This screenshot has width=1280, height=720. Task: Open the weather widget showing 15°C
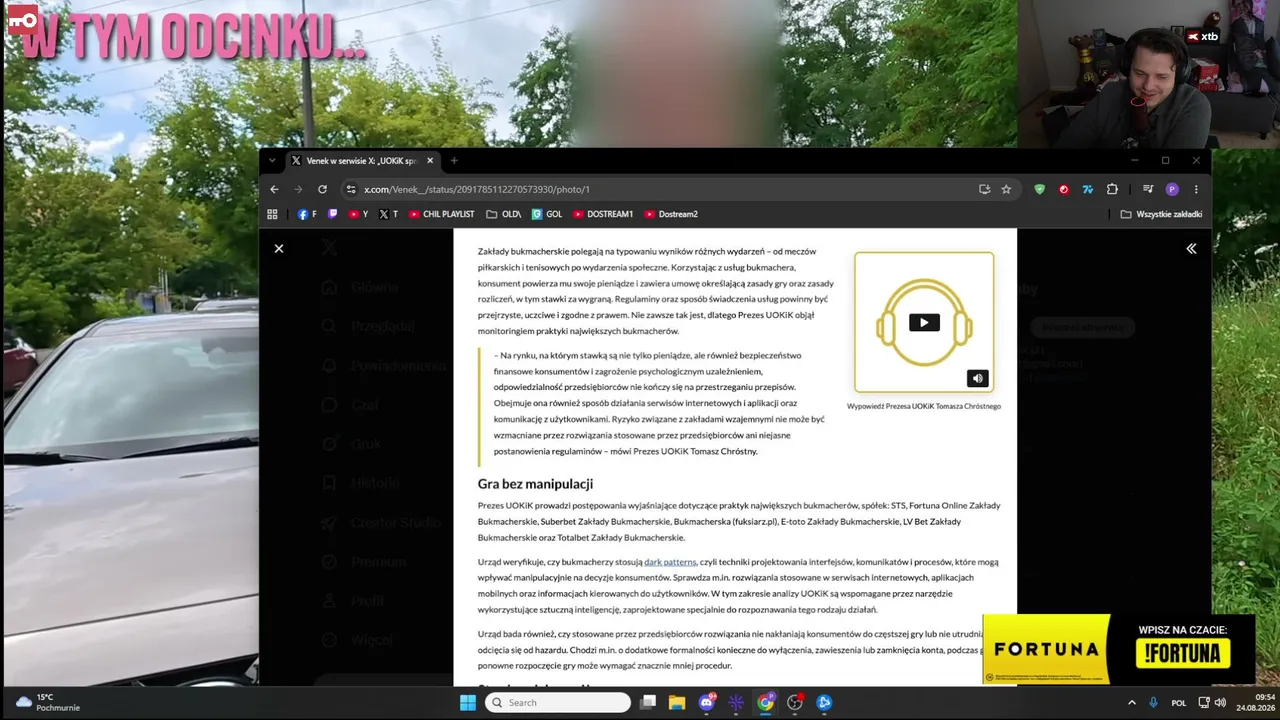pyautogui.click(x=47, y=702)
